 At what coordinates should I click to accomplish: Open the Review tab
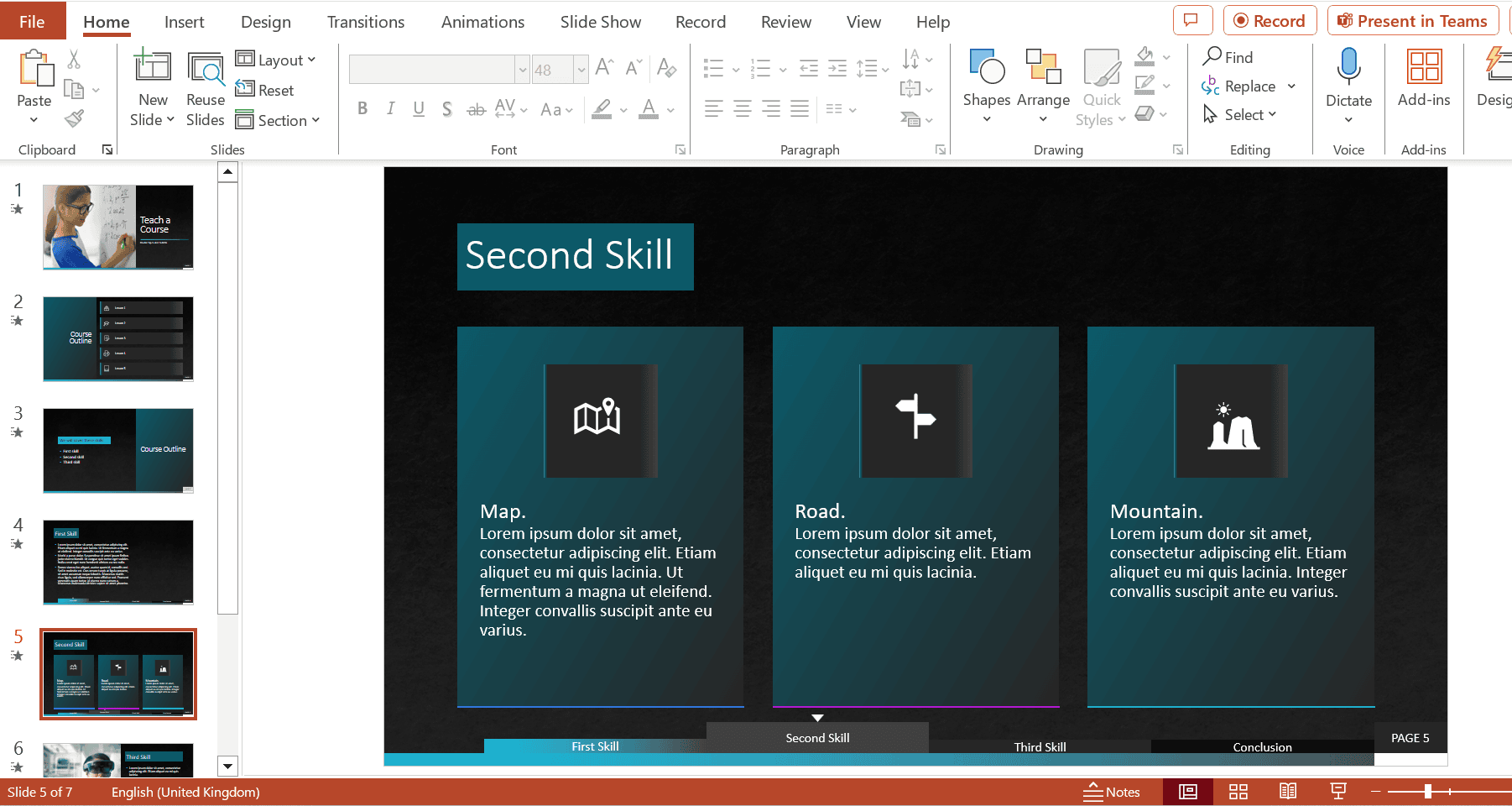[x=785, y=22]
